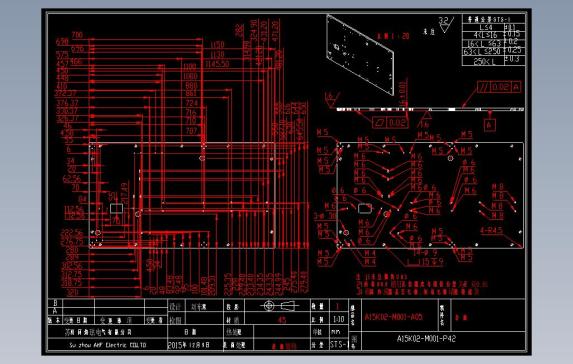Click the red part code A15K02-M001-A05
The width and height of the screenshot is (573, 364).
pos(394,317)
